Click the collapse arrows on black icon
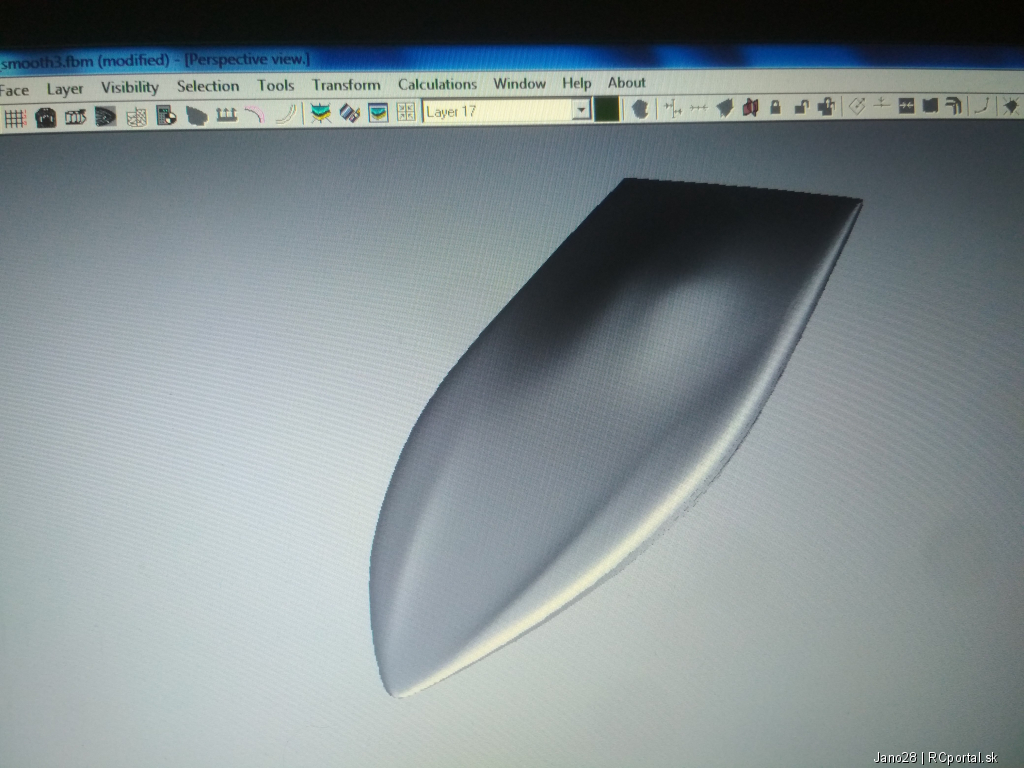The image size is (1024, 768). [x=906, y=105]
